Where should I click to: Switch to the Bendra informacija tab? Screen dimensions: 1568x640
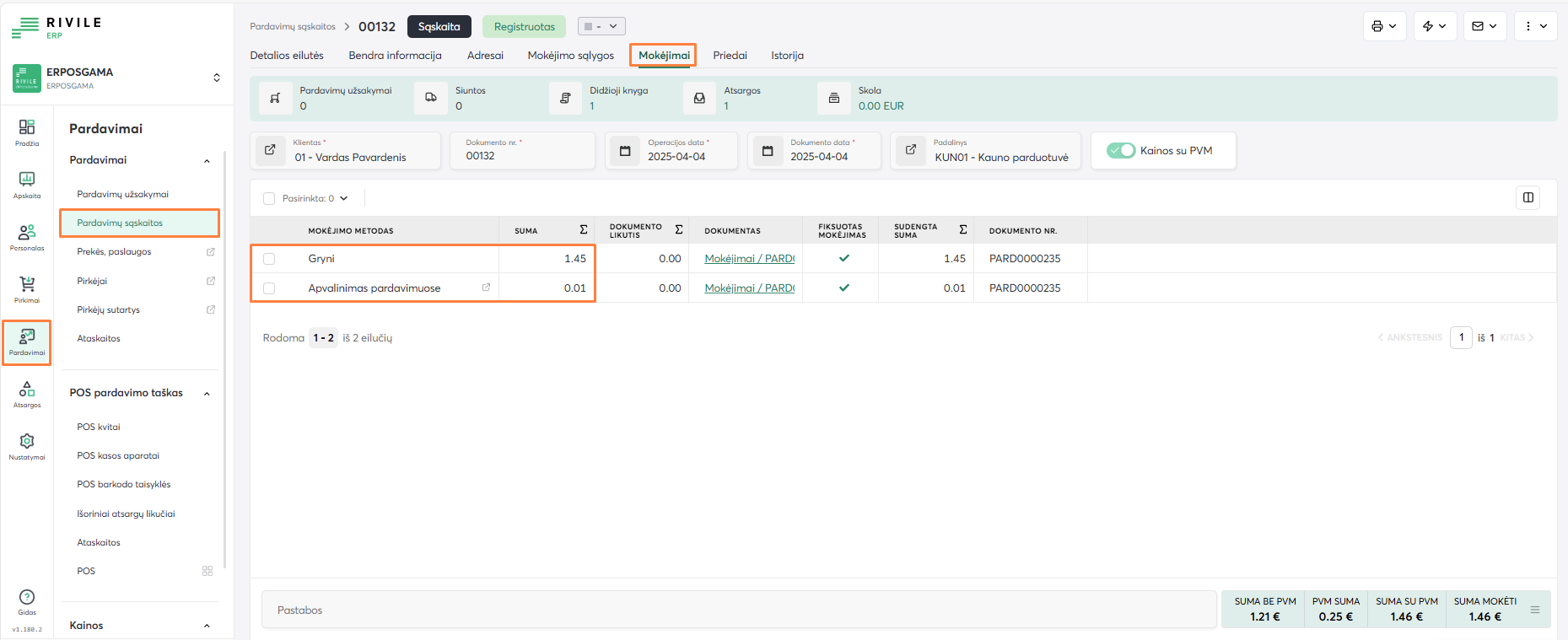[395, 56]
